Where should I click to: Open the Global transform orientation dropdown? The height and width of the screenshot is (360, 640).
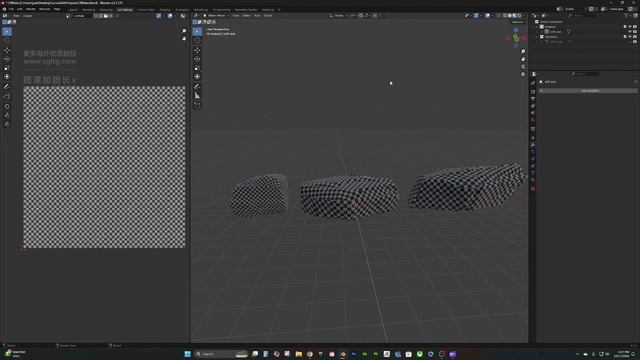338,16
